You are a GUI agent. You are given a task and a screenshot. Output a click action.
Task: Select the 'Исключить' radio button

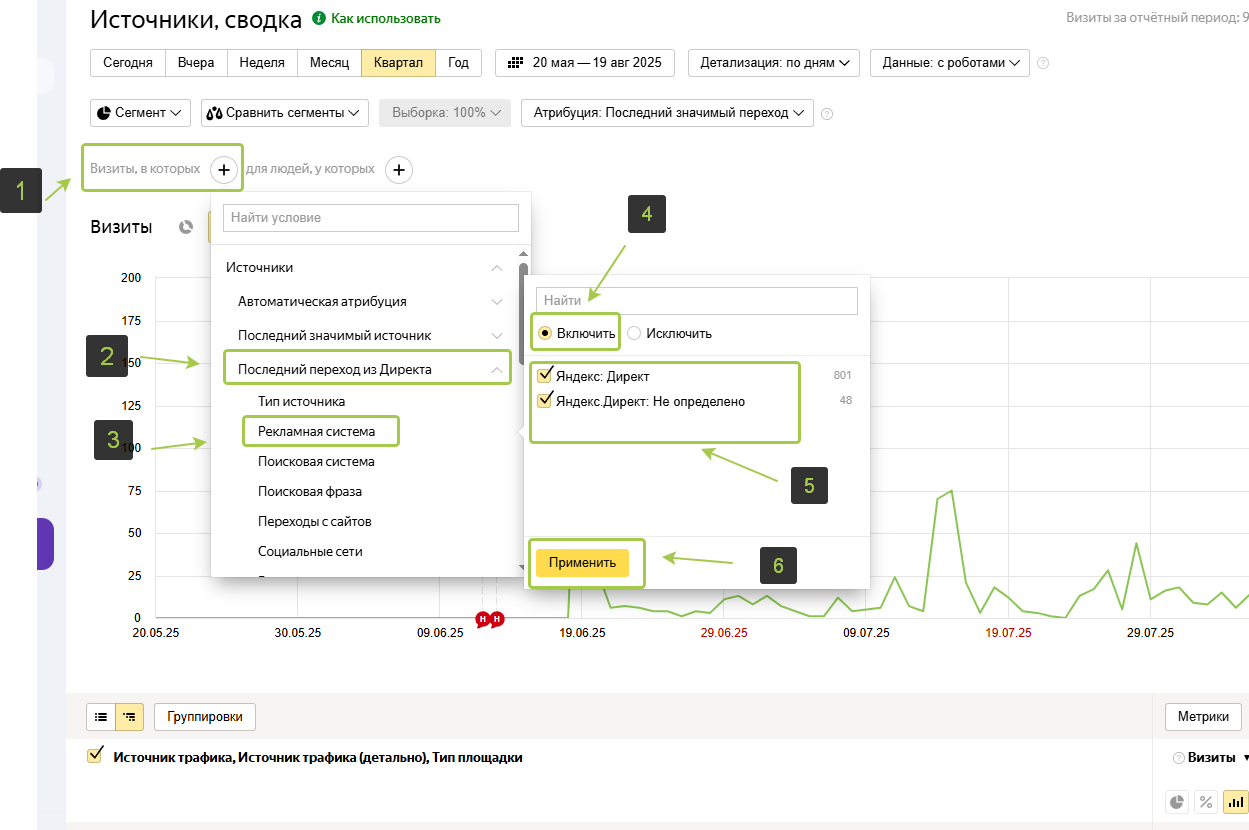coord(634,333)
